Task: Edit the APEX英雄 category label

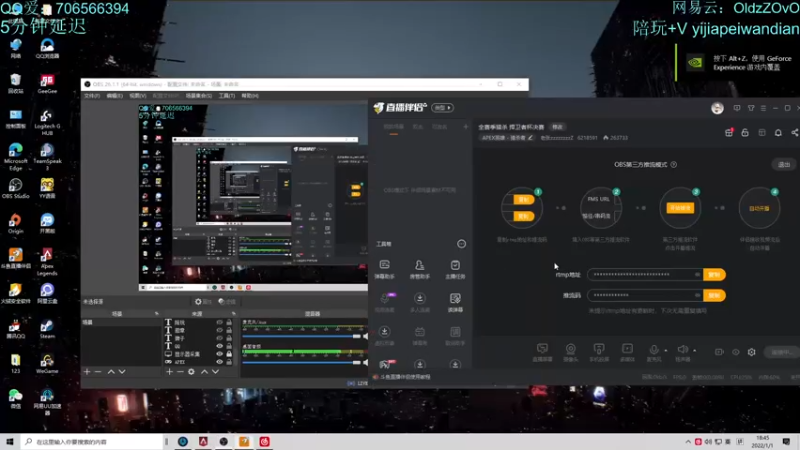Action: 508,138
